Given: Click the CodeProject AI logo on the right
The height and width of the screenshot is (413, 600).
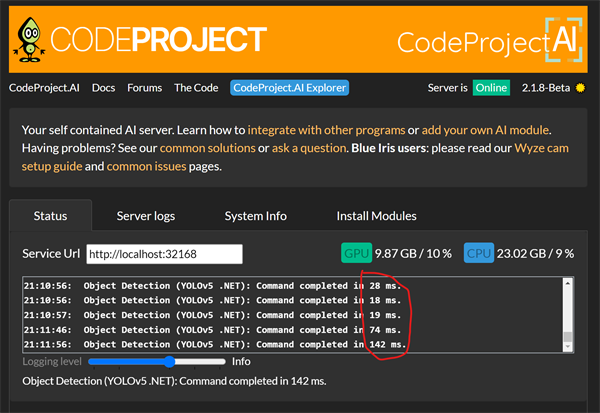Looking at the screenshot, I should 490,40.
